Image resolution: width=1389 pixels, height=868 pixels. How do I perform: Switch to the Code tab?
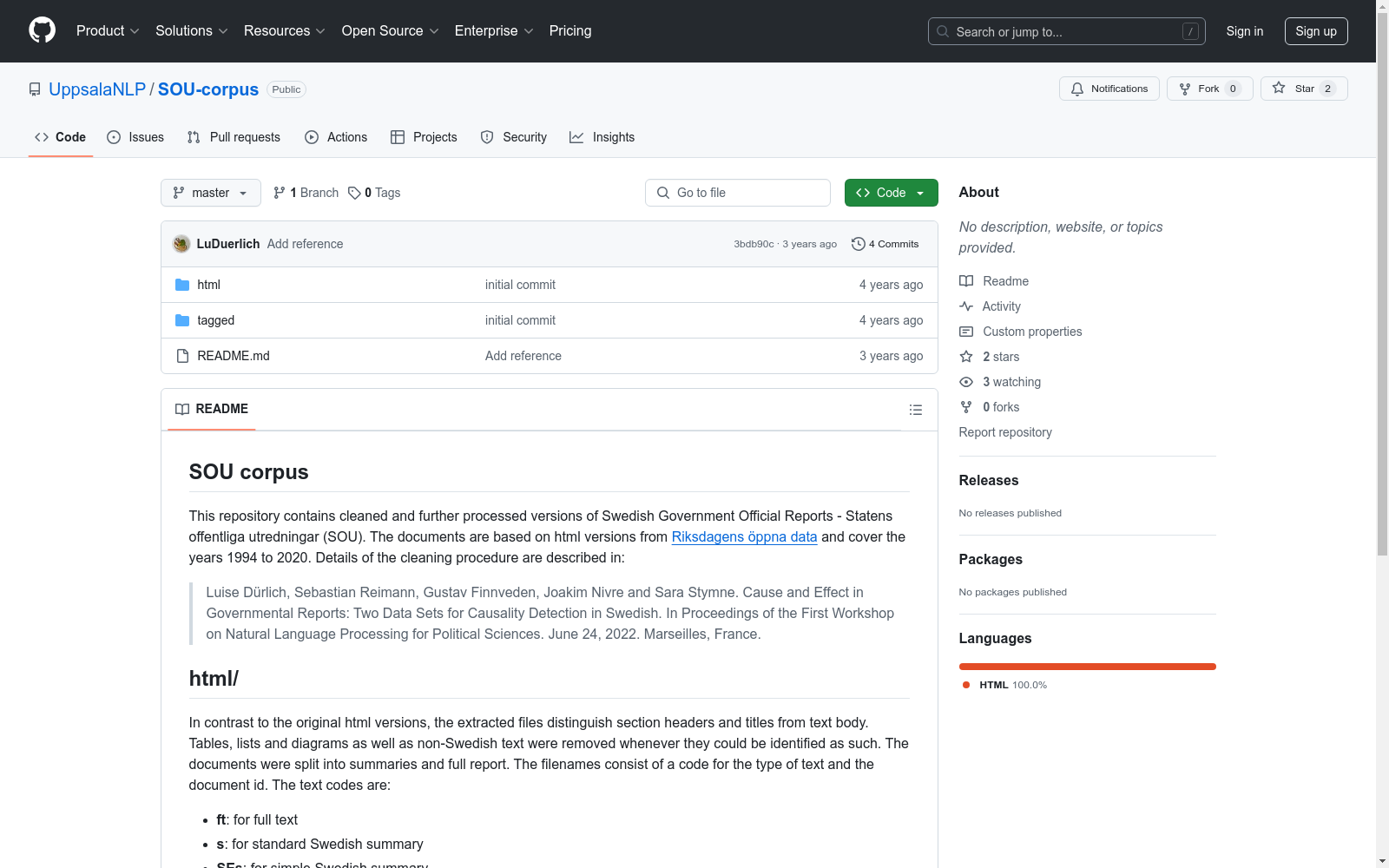pyautogui.click(x=60, y=137)
